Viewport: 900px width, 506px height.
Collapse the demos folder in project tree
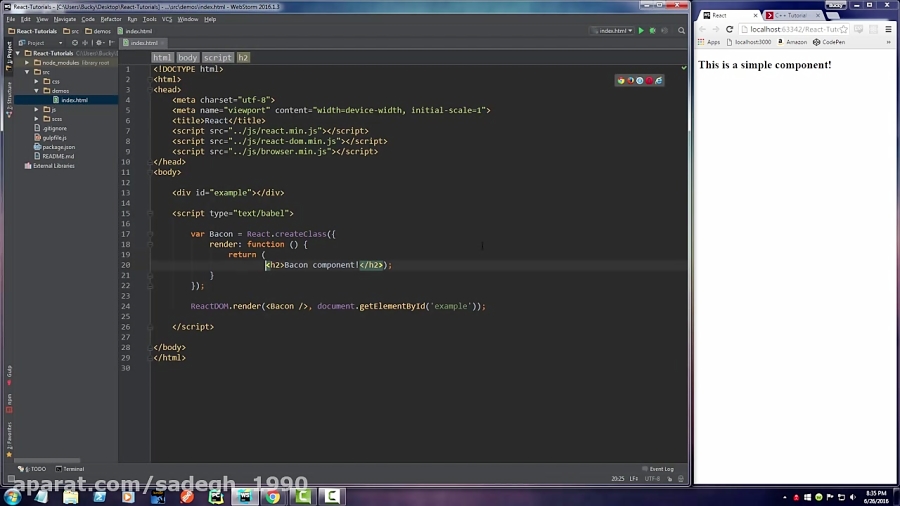coord(36,91)
